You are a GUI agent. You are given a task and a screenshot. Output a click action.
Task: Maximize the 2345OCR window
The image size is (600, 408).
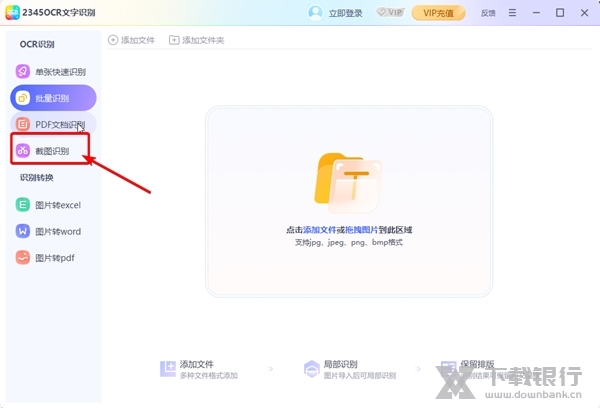pos(560,13)
